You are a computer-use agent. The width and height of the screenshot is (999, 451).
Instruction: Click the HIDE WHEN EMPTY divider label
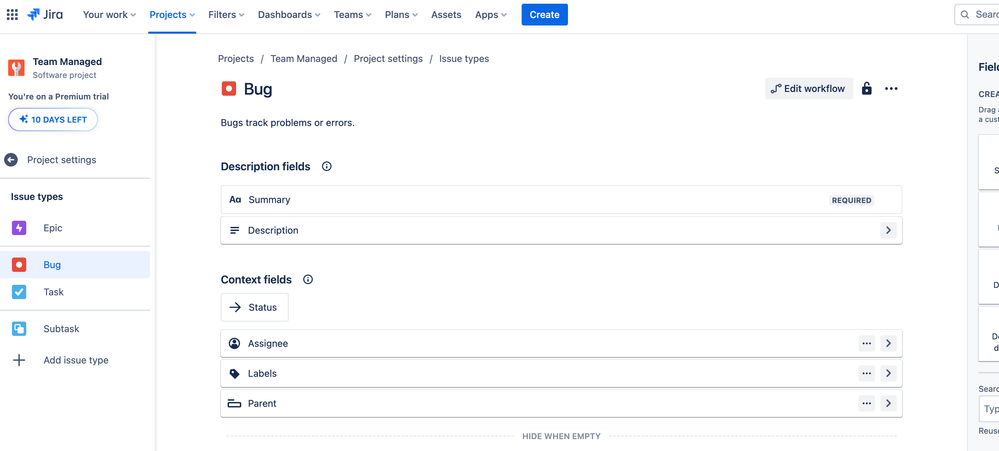click(561, 436)
